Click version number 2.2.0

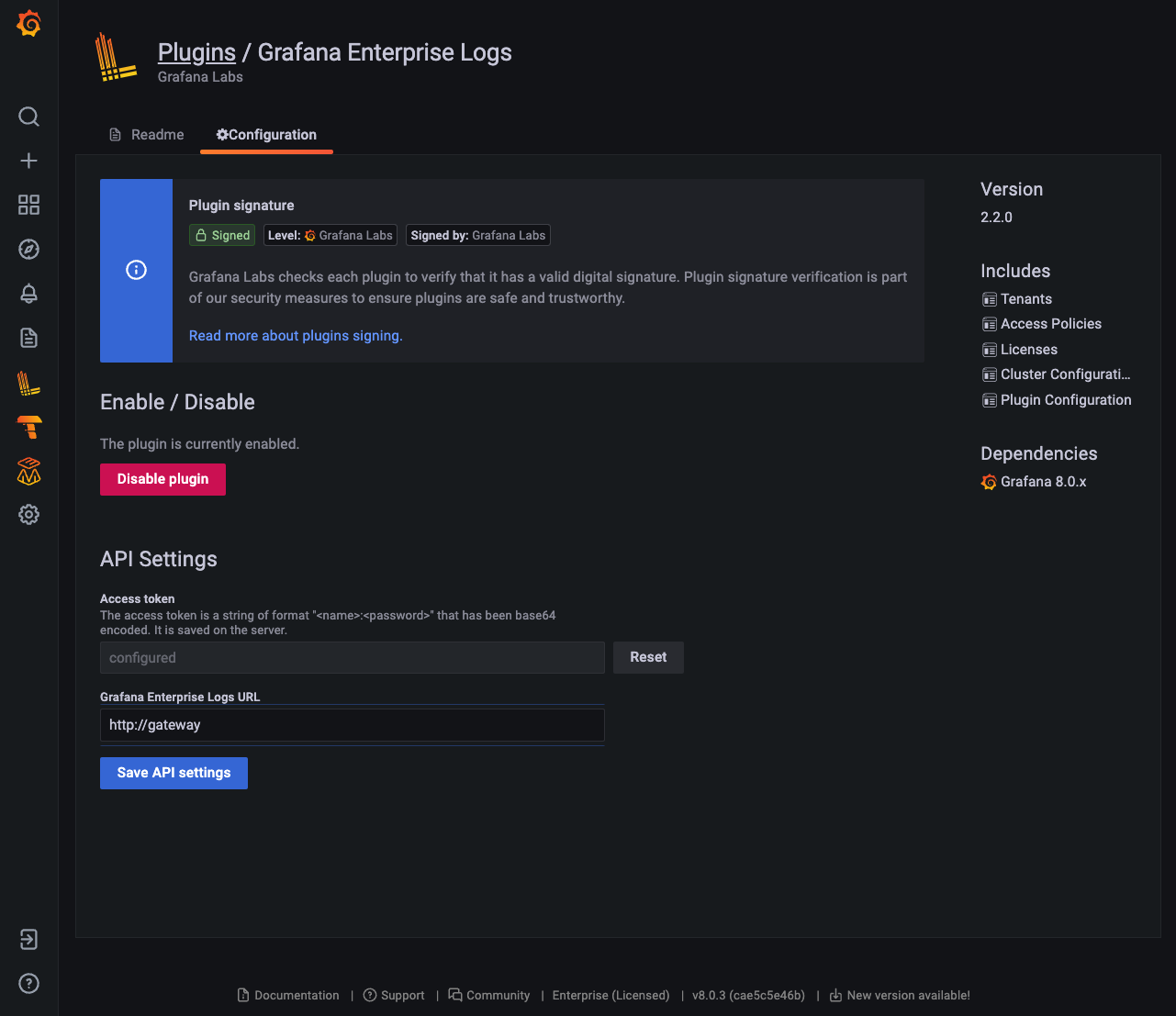pyautogui.click(x=996, y=218)
